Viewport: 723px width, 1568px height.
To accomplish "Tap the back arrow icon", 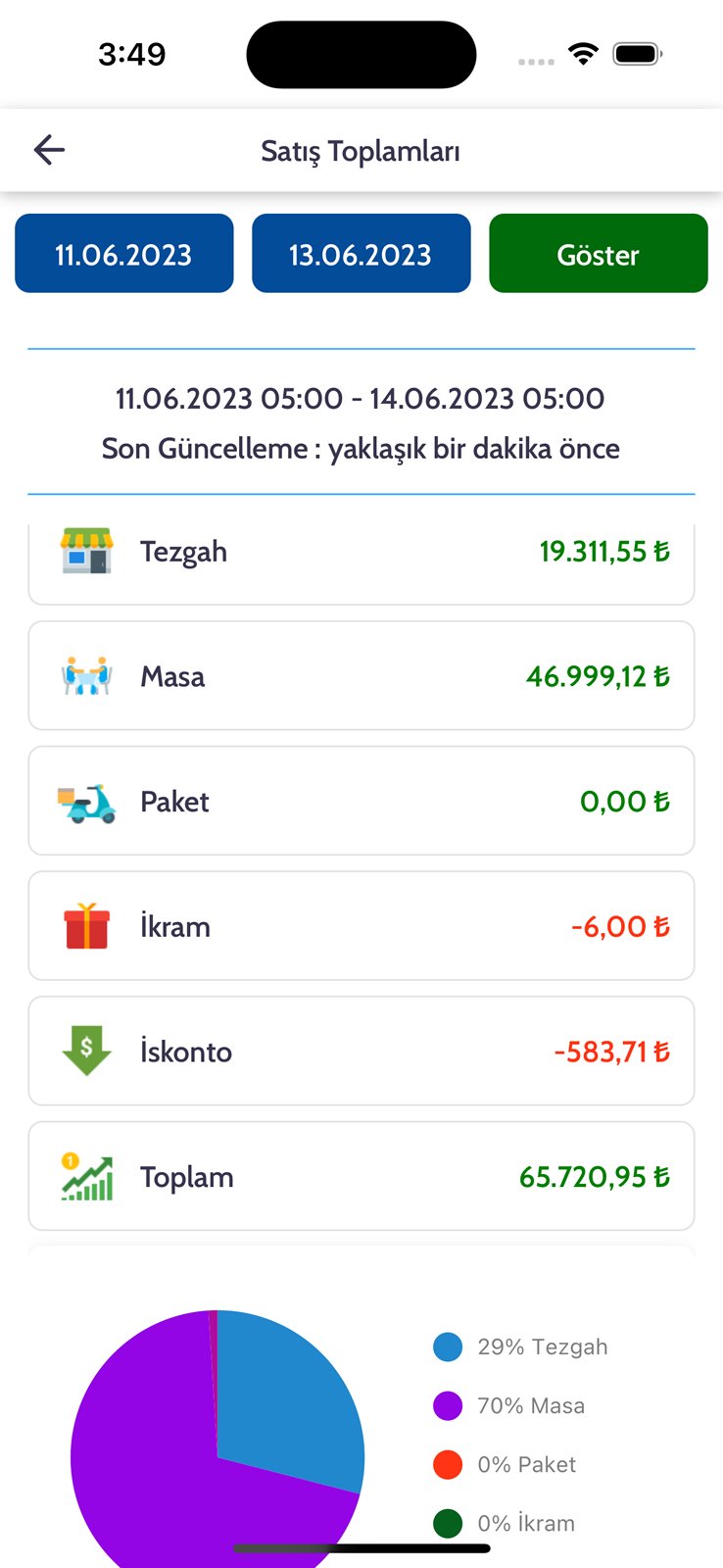I will pyautogui.click(x=49, y=150).
